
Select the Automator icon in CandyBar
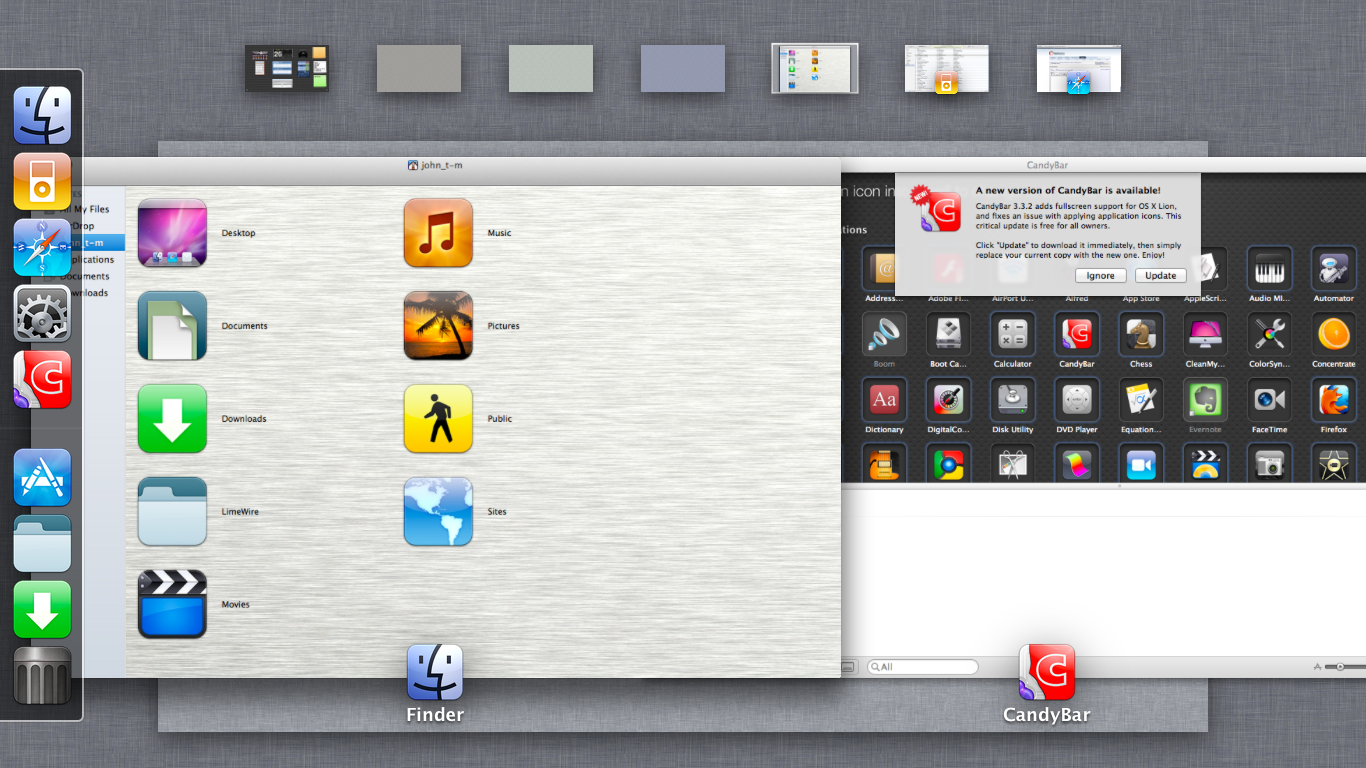pos(1333,268)
